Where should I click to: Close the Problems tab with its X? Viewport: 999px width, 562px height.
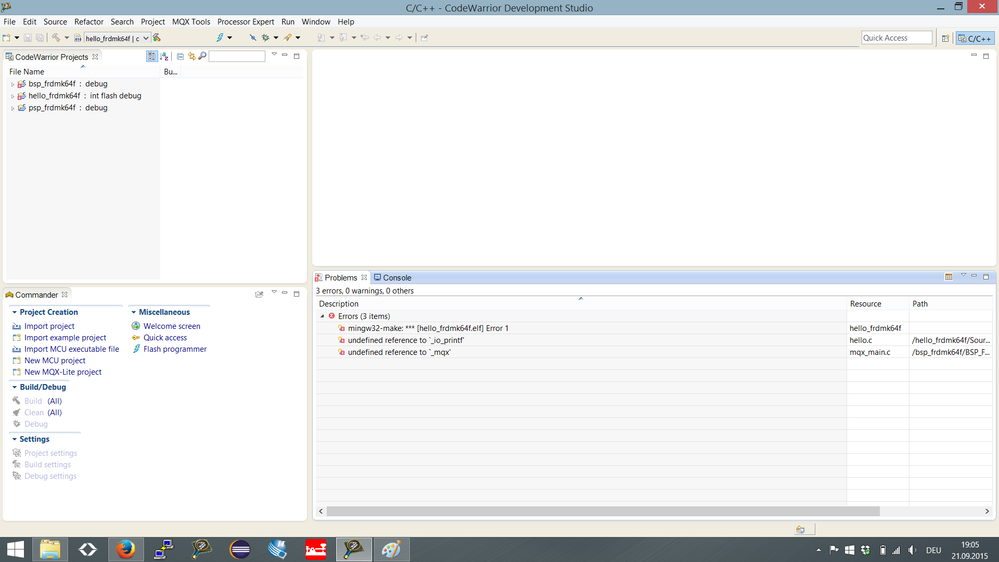click(364, 277)
